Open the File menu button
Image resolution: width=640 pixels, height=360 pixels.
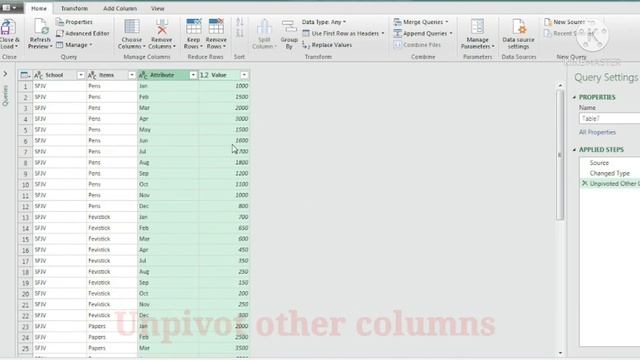[x=10, y=8]
